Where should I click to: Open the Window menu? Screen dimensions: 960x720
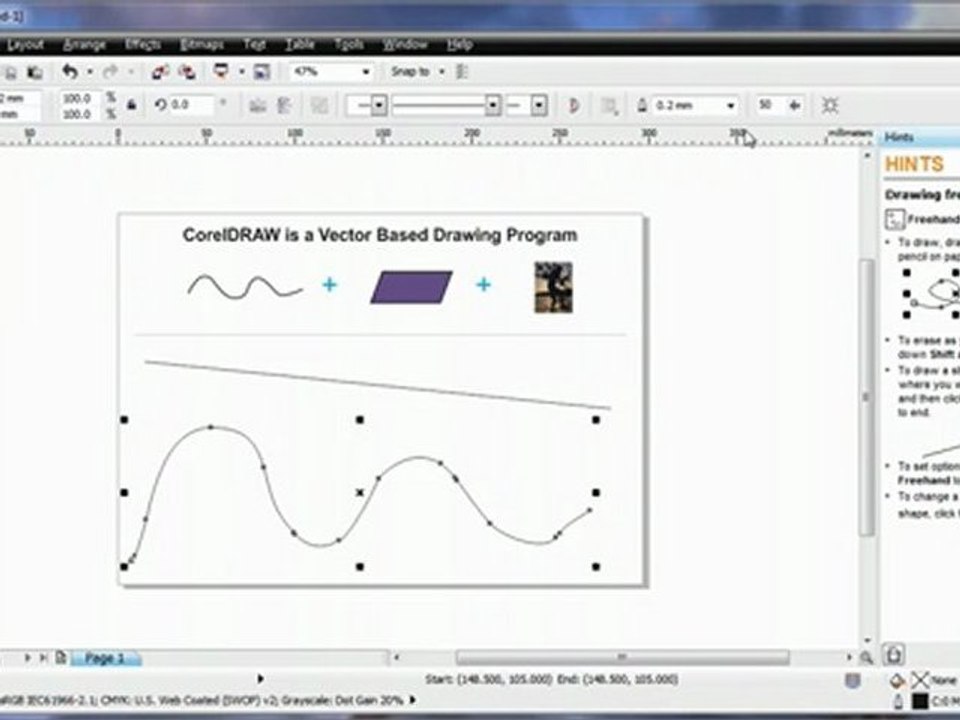405,45
